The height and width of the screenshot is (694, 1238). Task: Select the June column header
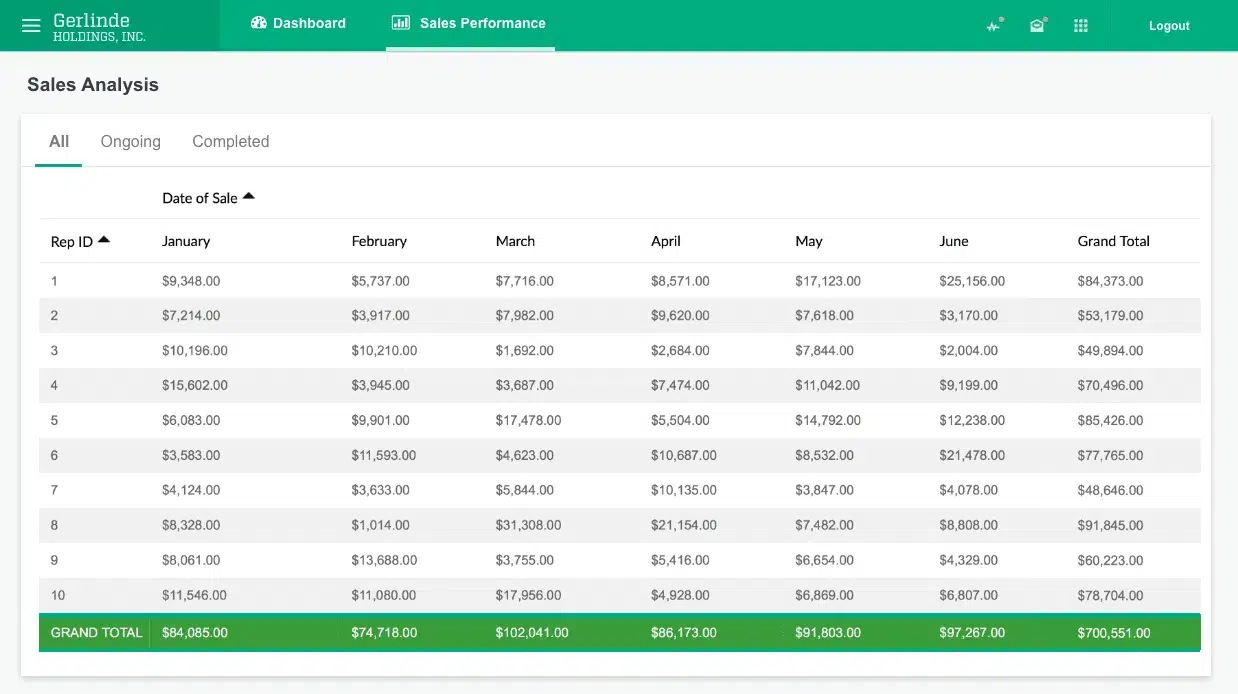(x=954, y=241)
